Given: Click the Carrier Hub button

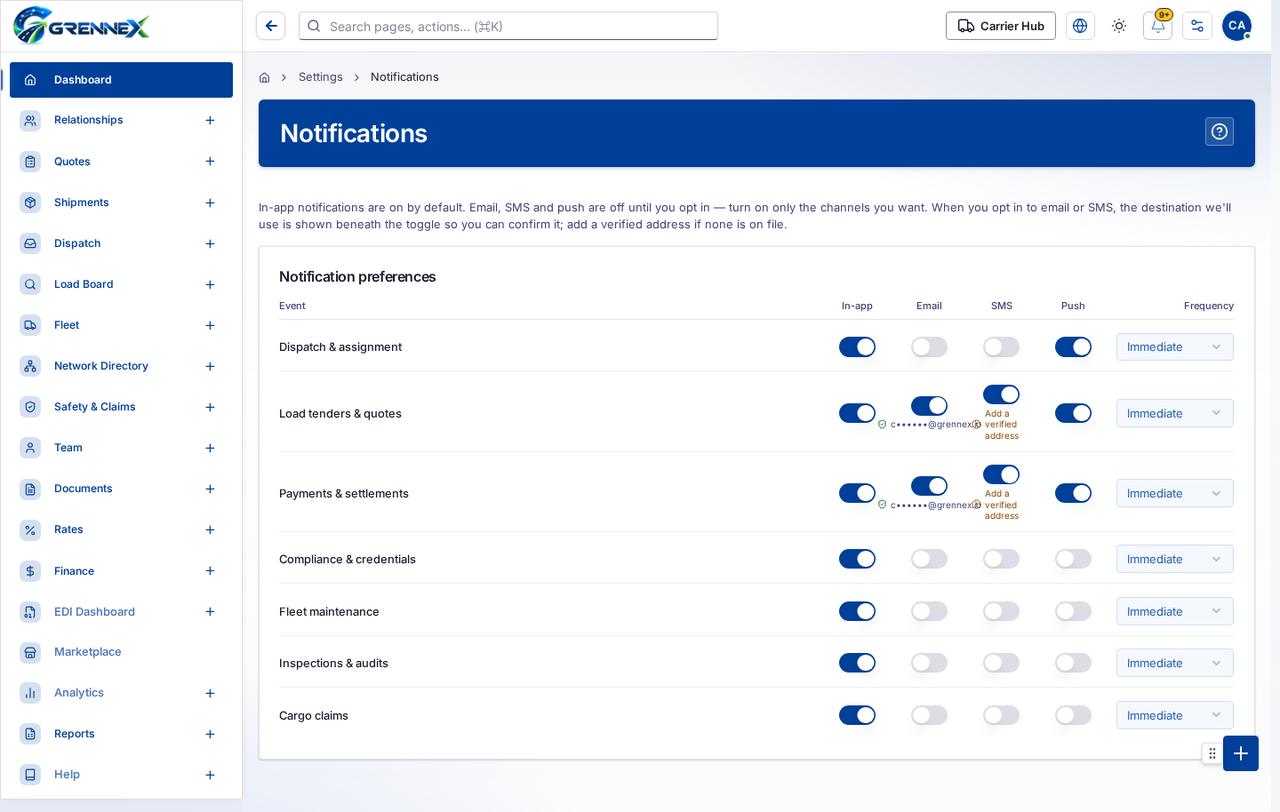Looking at the screenshot, I should (x=1001, y=26).
